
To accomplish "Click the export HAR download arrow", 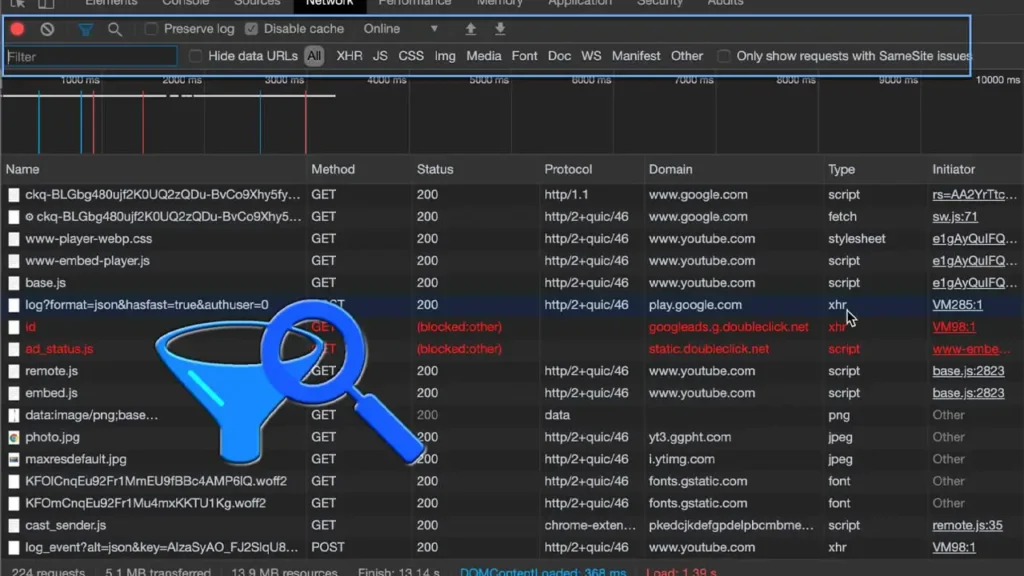I will pyautogui.click(x=500, y=29).
